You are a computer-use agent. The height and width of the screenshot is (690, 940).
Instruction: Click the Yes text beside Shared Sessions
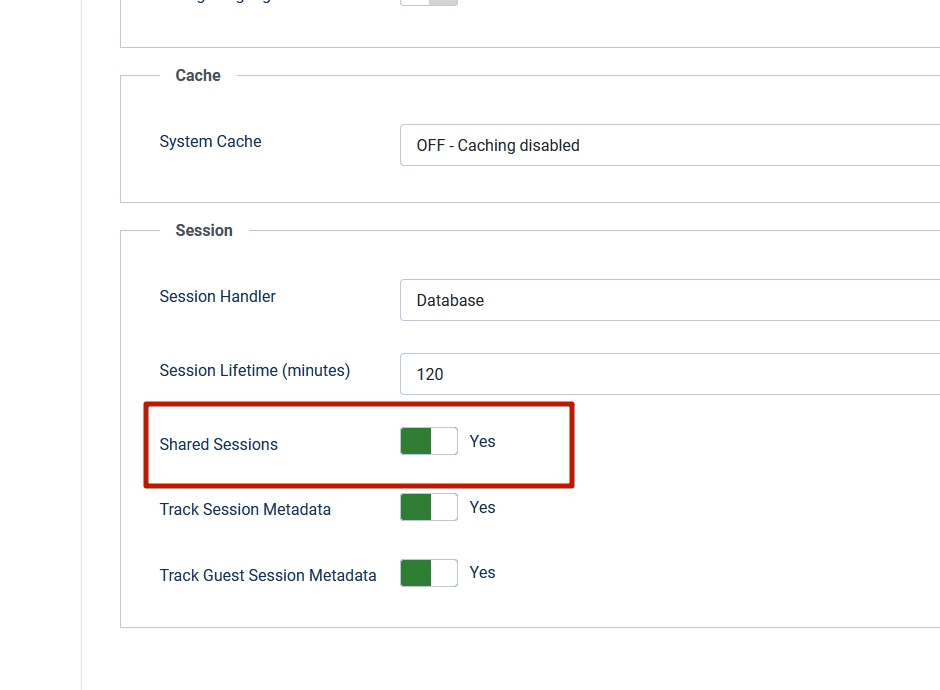tap(482, 442)
